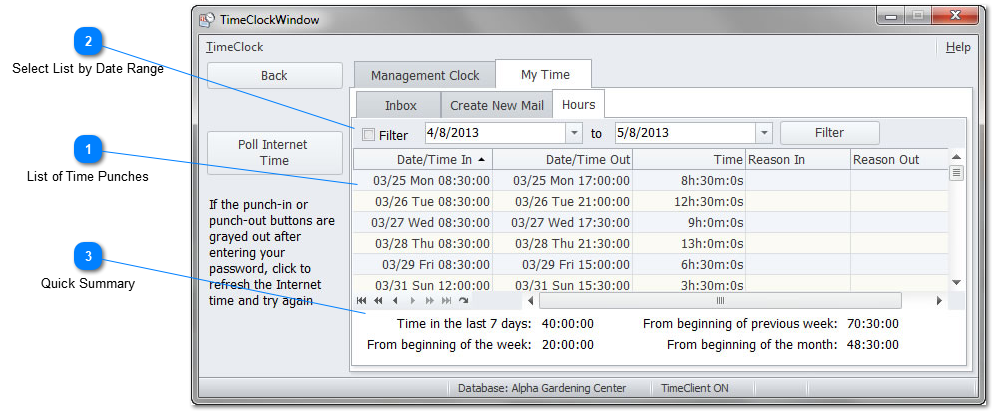The height and width of the screenshot is (414, 995).
Task: Enable the Filter checkbox
Action: point(368,135)
